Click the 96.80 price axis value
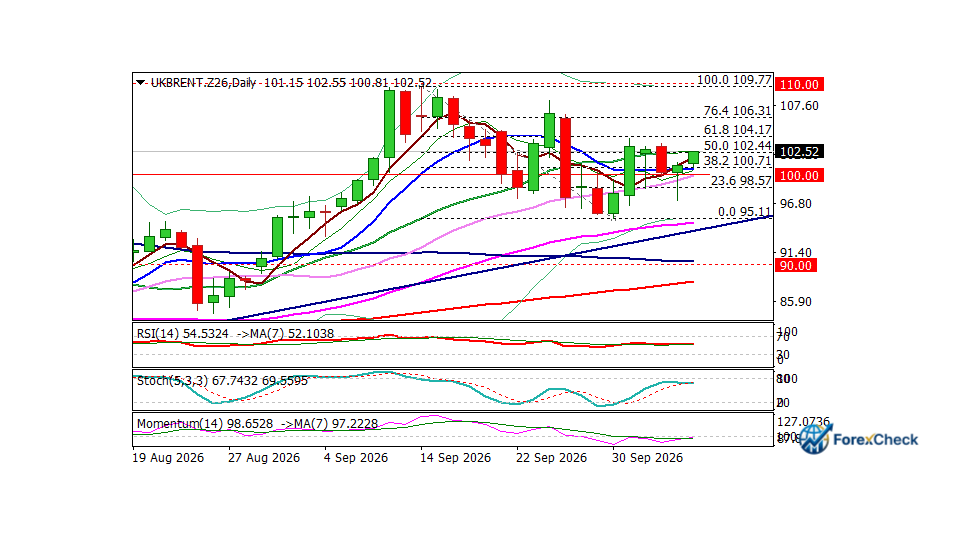Viewport: 960px width, 540px height. pos(795,204)
